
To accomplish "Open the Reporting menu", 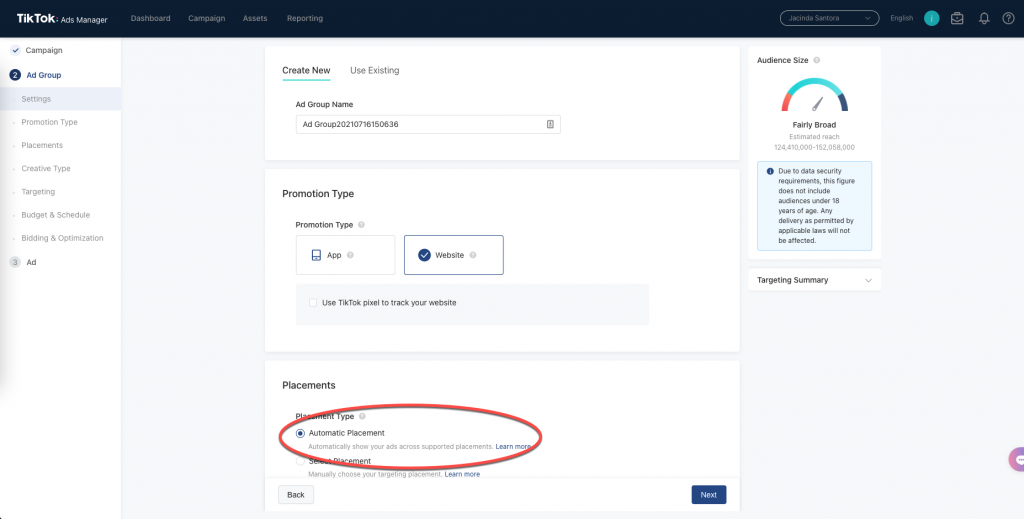I will pyautogui.click(x=305, y=18).
